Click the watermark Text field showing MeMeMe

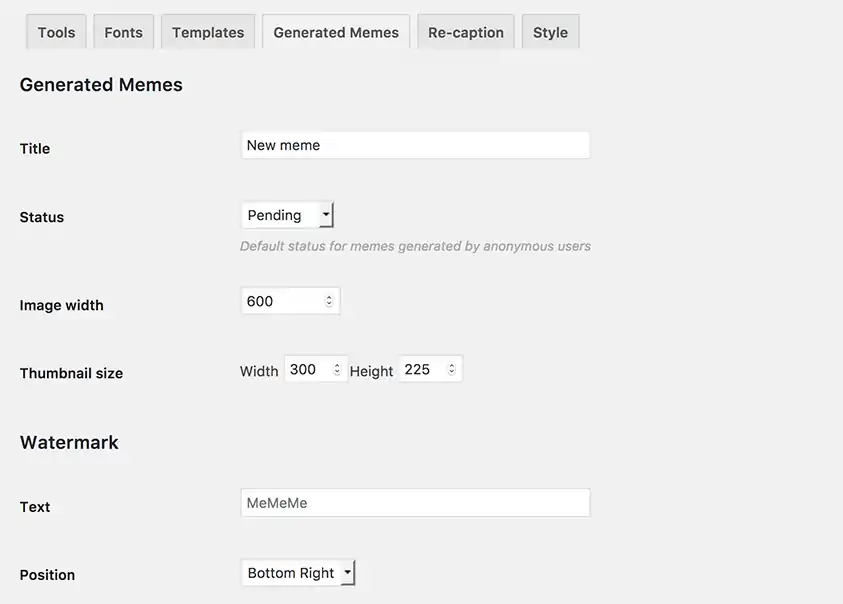(x=415, y=502)
